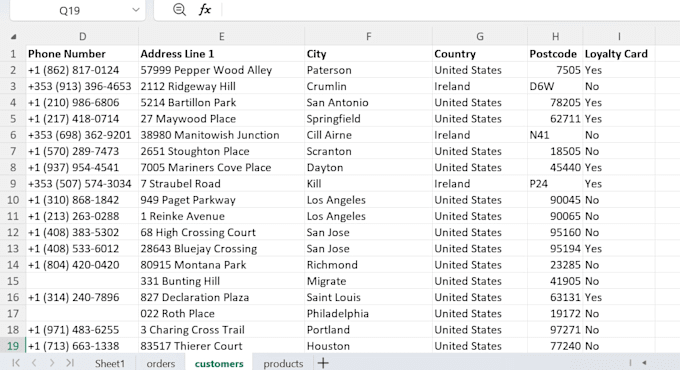Select column D header
Screen dimensions: 680x370
pos(82,37)
